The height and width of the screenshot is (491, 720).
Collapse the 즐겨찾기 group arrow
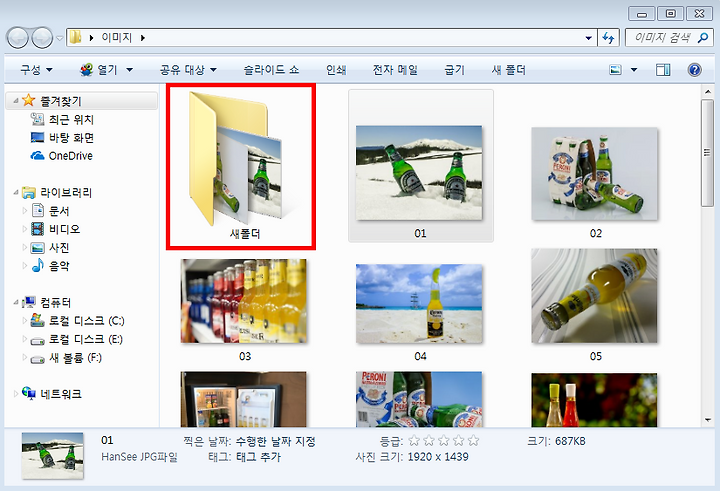pyautogui.click(x=16, y=101)
